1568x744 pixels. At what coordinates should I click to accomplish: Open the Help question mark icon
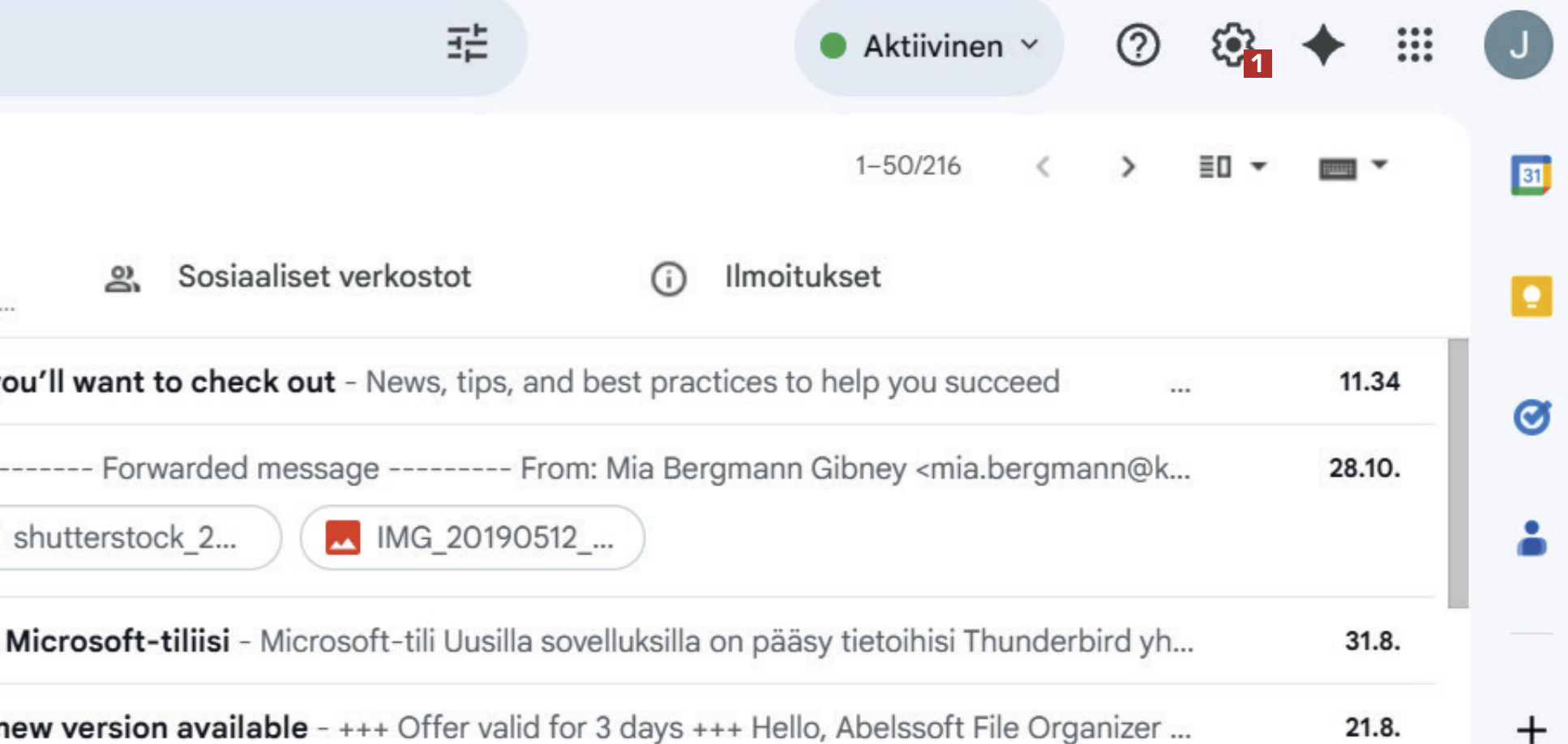pyautogui.click(x=1137, y=45)
